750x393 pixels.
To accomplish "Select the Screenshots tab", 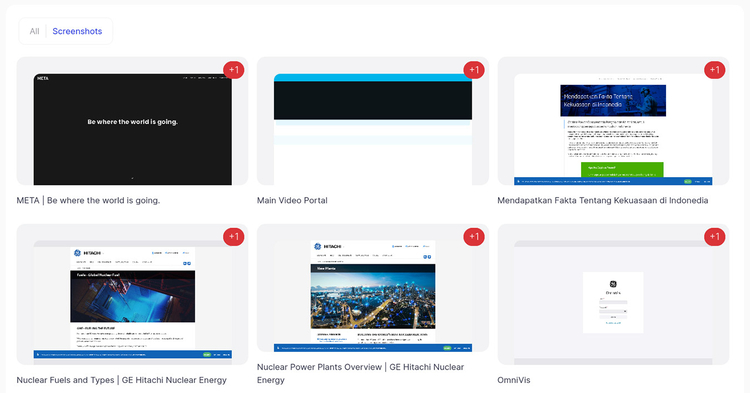I will click(x=77, y=31).
